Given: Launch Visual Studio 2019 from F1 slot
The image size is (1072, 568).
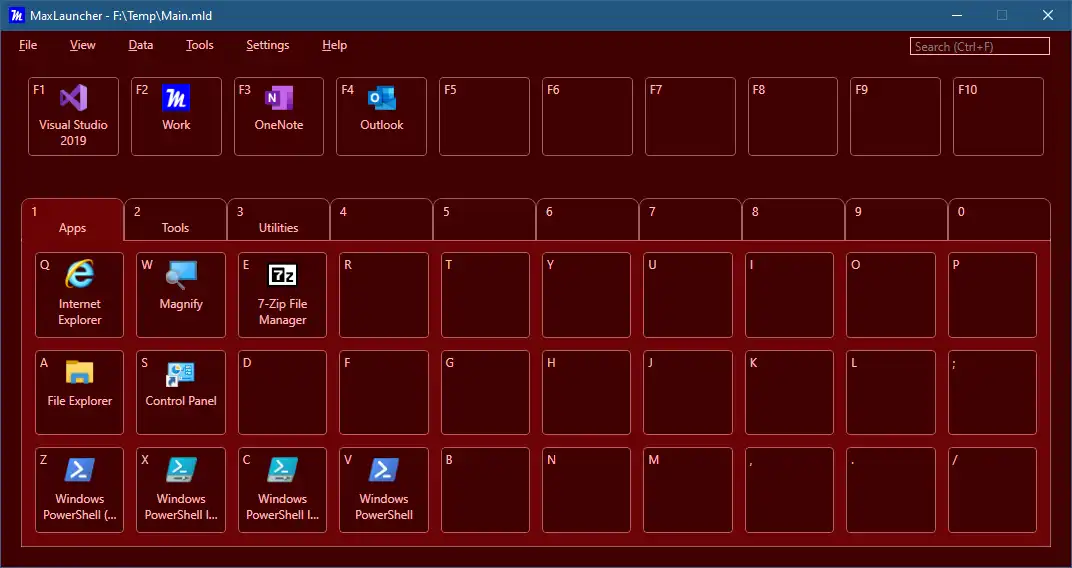Looking at the screenshot, I should (x=73, y=116).
